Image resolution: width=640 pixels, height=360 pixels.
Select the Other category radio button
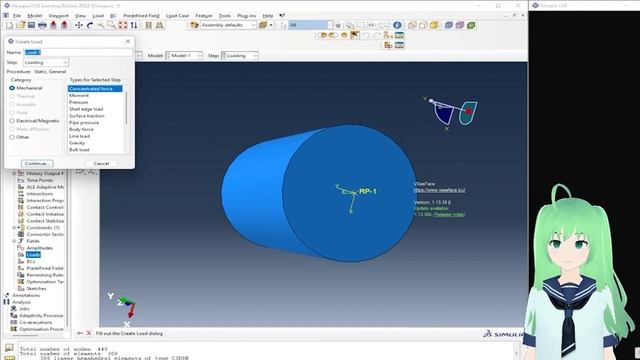[x=12, y=137]
